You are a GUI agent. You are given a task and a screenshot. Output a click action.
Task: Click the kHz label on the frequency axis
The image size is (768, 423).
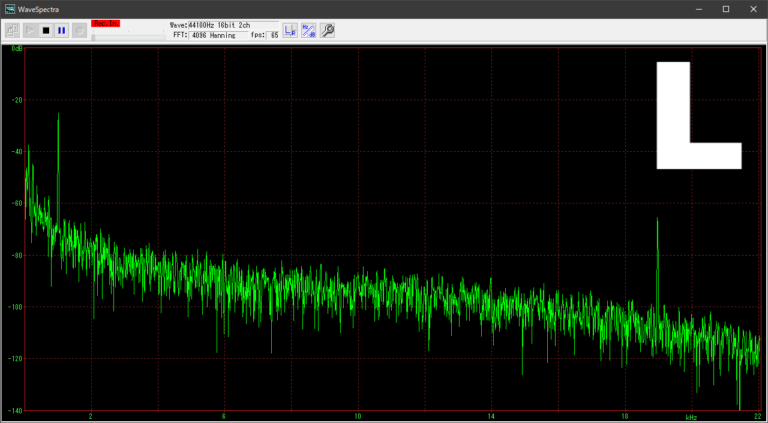[691, 416]
